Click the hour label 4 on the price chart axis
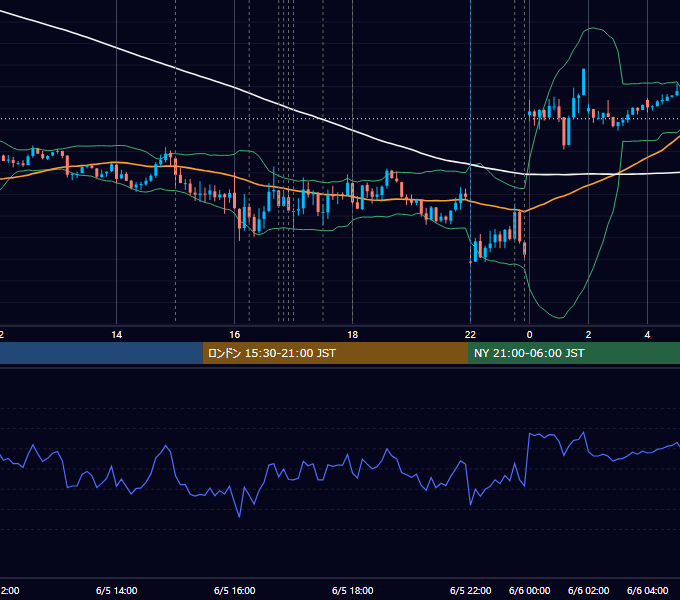The height and width of the screenshot is (600, 680). (647, 335)
